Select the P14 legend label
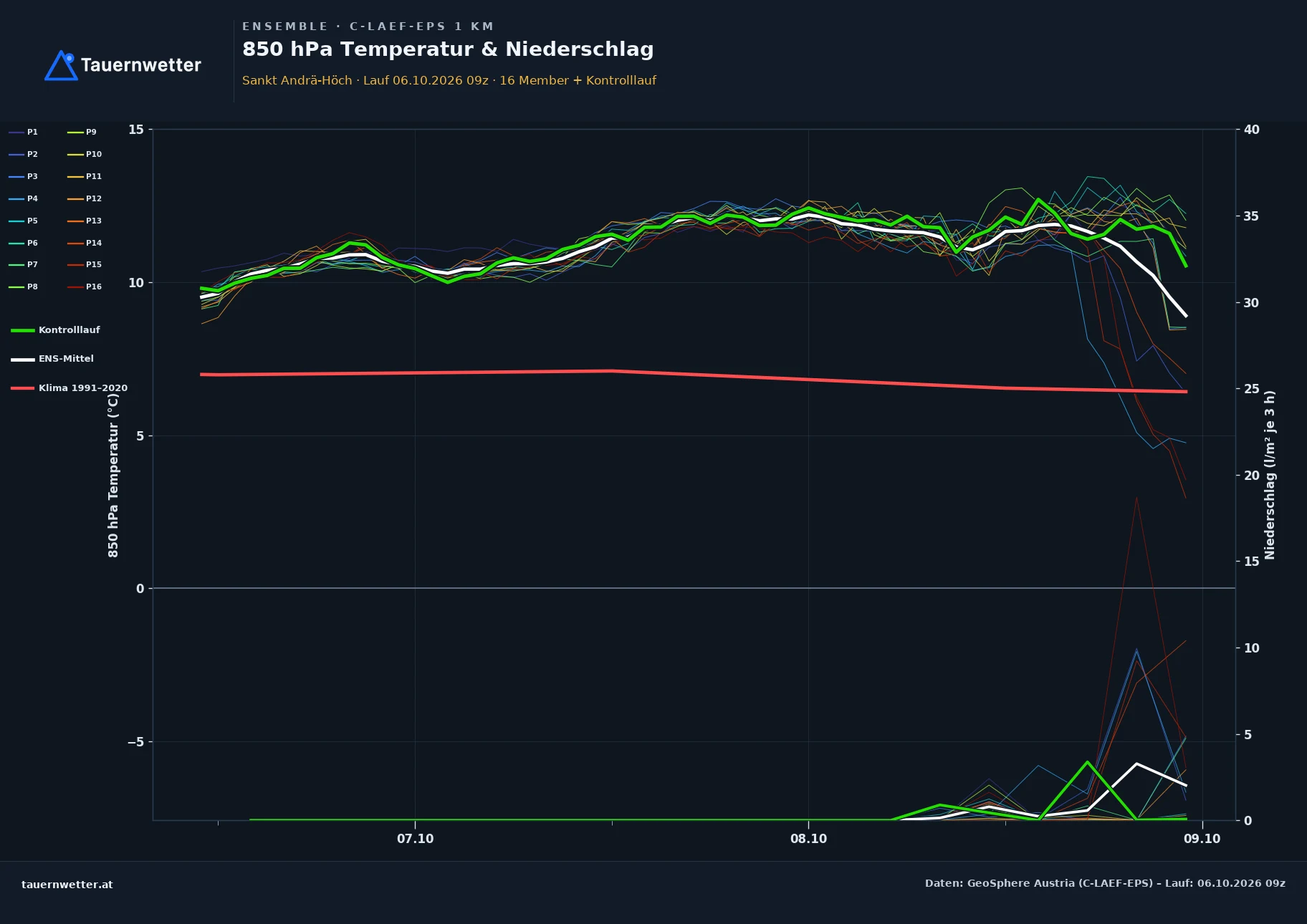Screen dimensions: 1307x924 pos(94,243)
